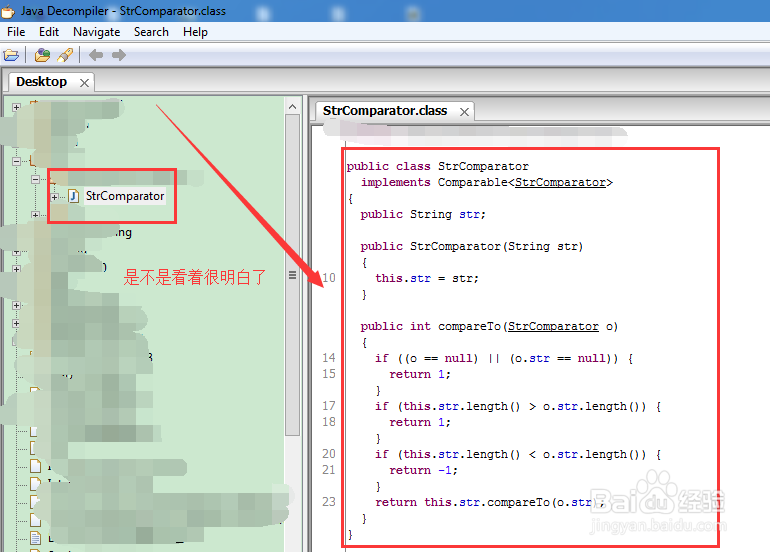Close the Desktop tab
Screen dimensions: 770x552
pos(84,83)
